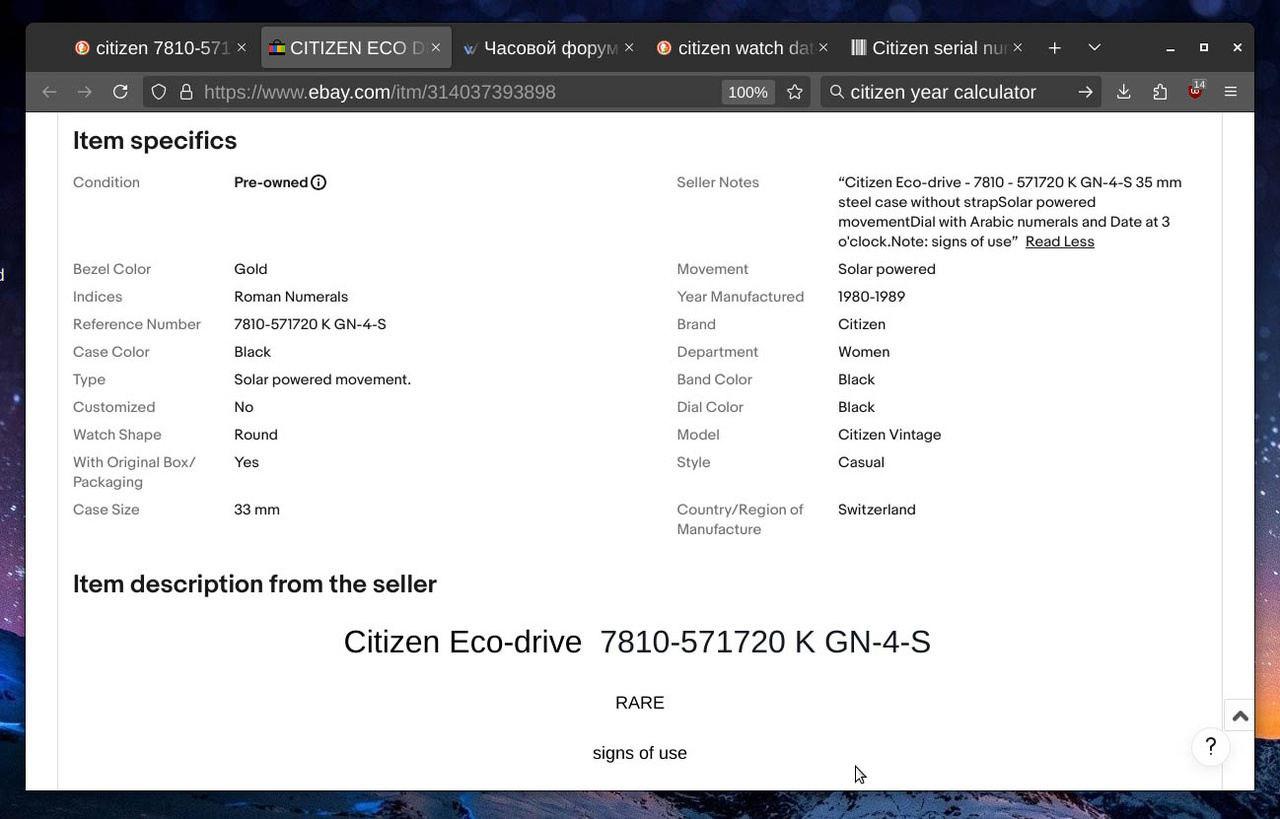The image size is (1280, 819).
Task: Click the Citizen Vintage model value
Action: (x=889, y=435)
